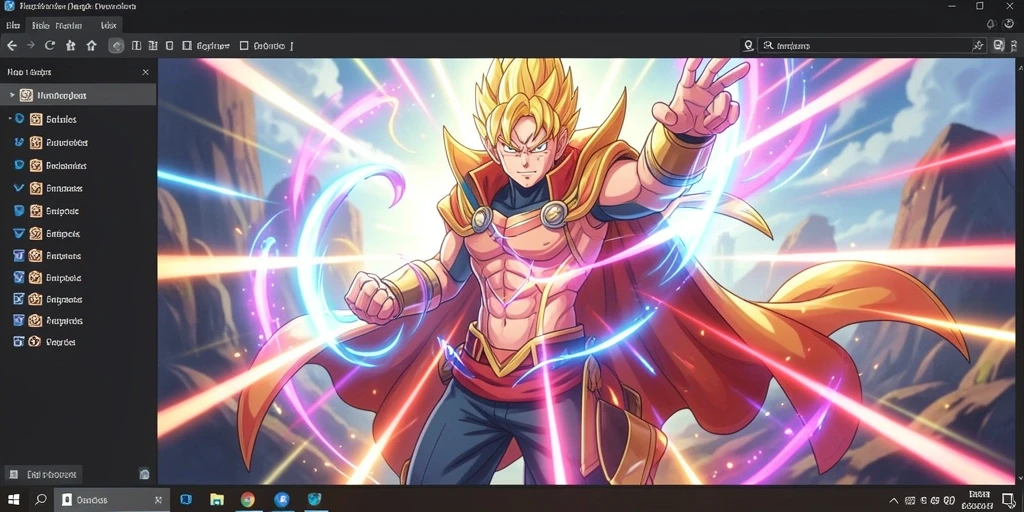1024x512 pixels.
Task: Click the labeled button at the sidebar bottom
Action: (x=43, y=474)
